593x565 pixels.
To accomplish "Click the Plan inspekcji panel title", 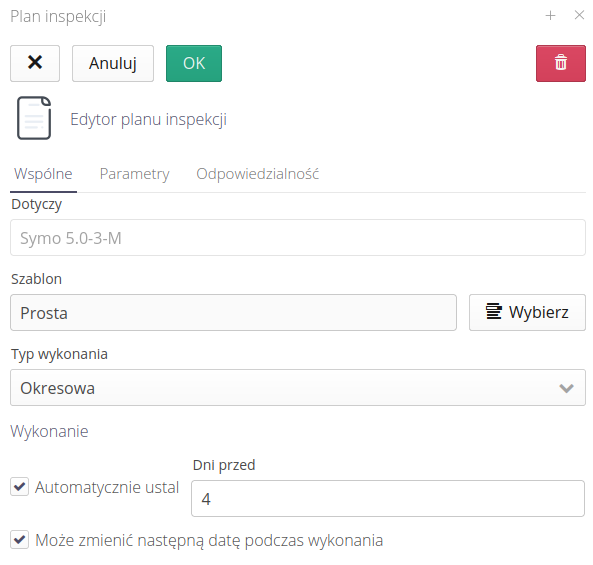I will (x=58, y=17).
